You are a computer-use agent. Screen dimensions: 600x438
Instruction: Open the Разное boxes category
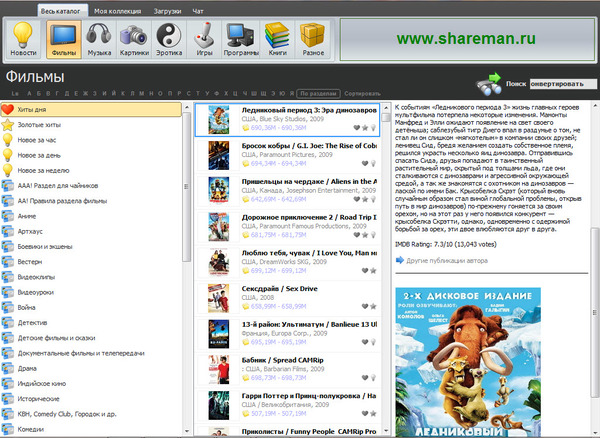[x=313, y=39]
